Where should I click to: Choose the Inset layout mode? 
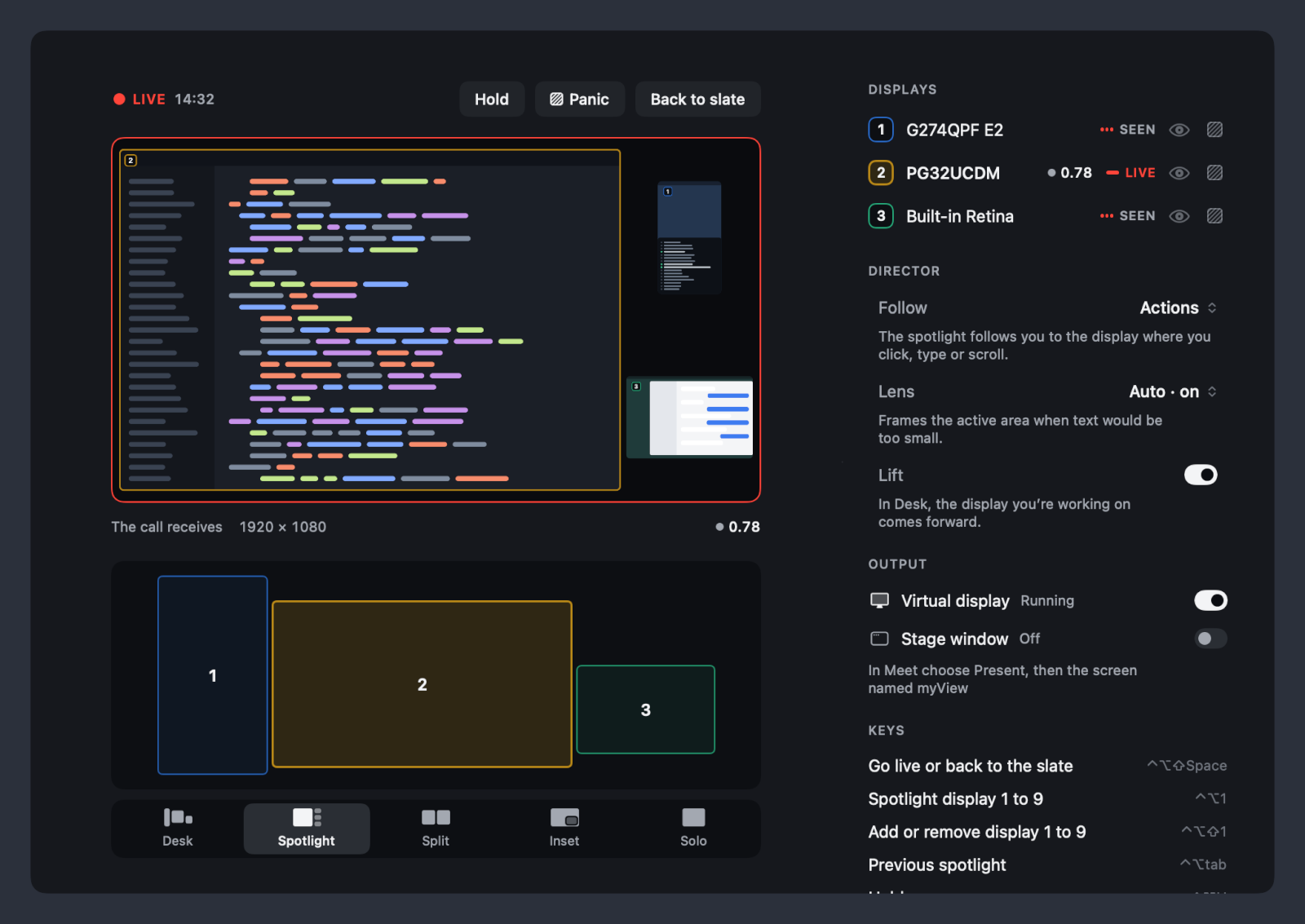[564, 829]
